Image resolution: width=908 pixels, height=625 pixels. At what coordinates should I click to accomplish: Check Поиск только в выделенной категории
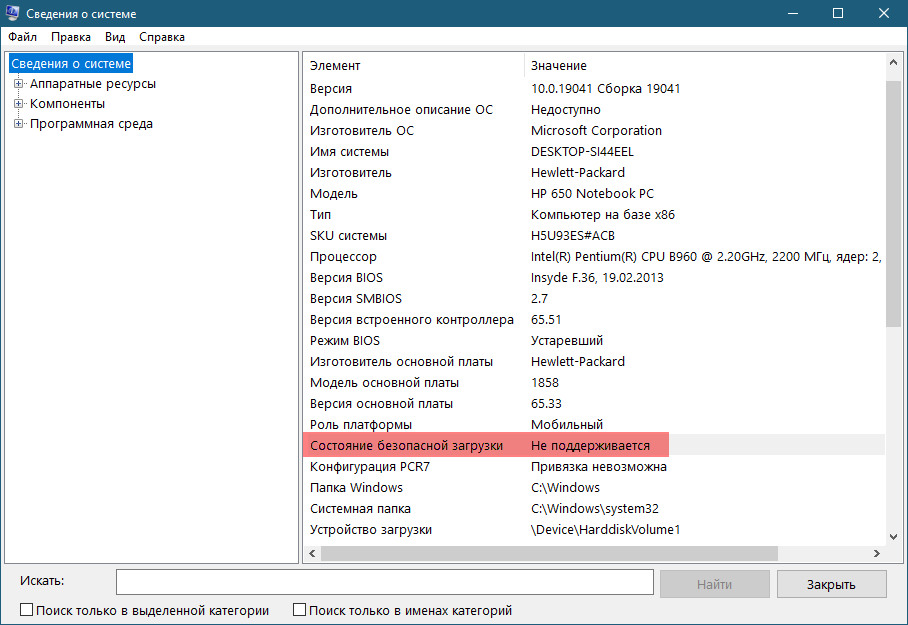click(x=27, y=610)
